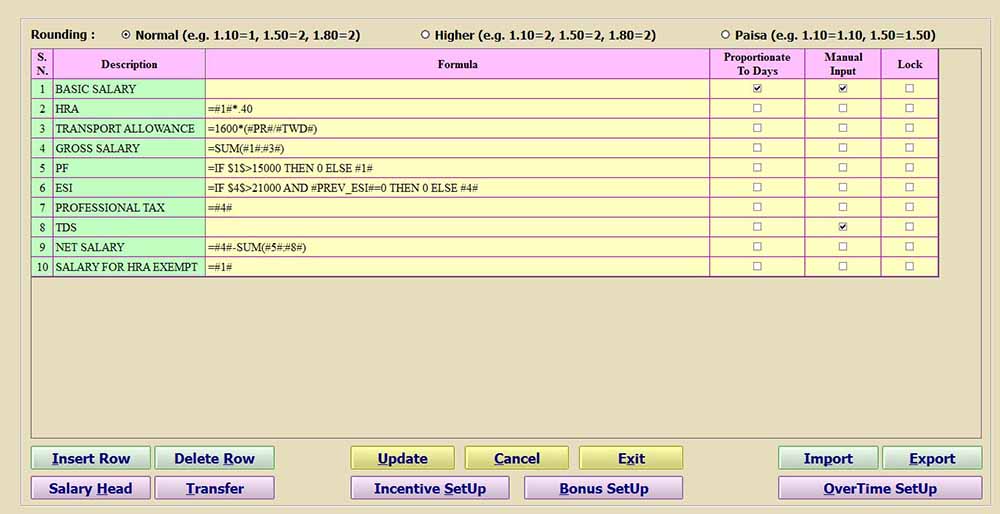
Task: Choose the Paisa rounding option
Action: (x=725, y=35)
